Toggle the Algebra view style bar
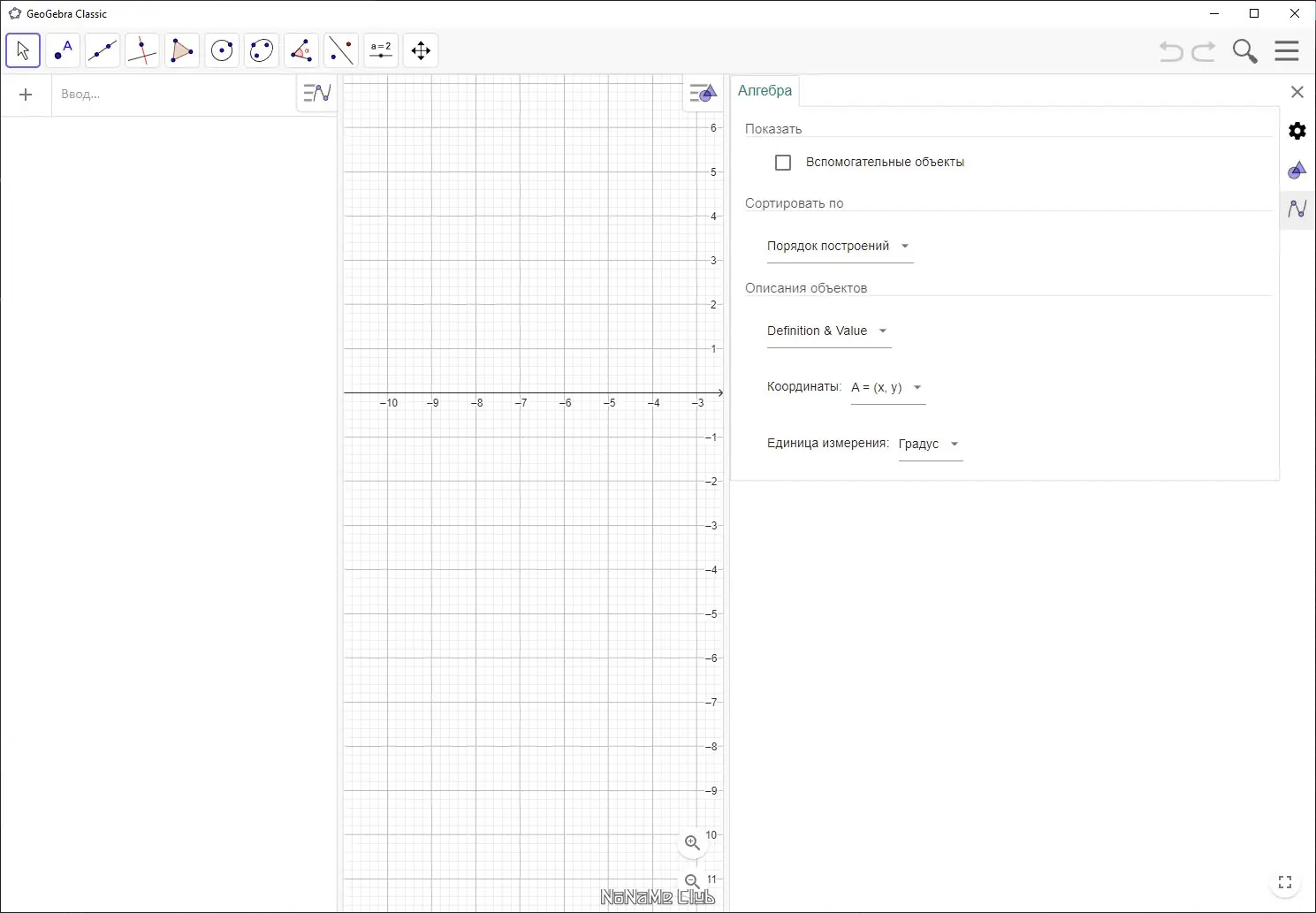The image size is (1316, 913). tap(316, 93)
